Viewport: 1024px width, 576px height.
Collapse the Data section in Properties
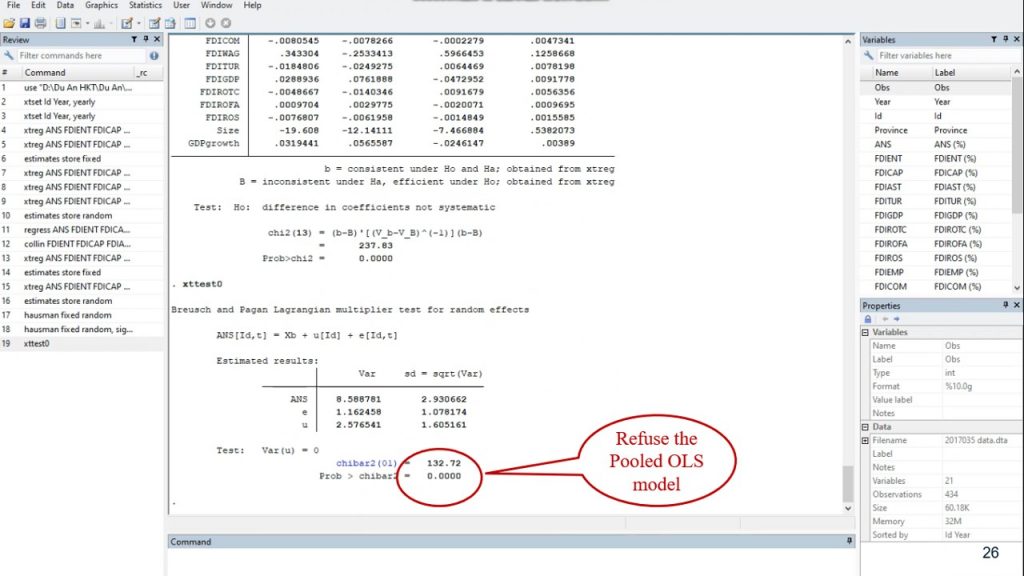click(x=866, y=426)
